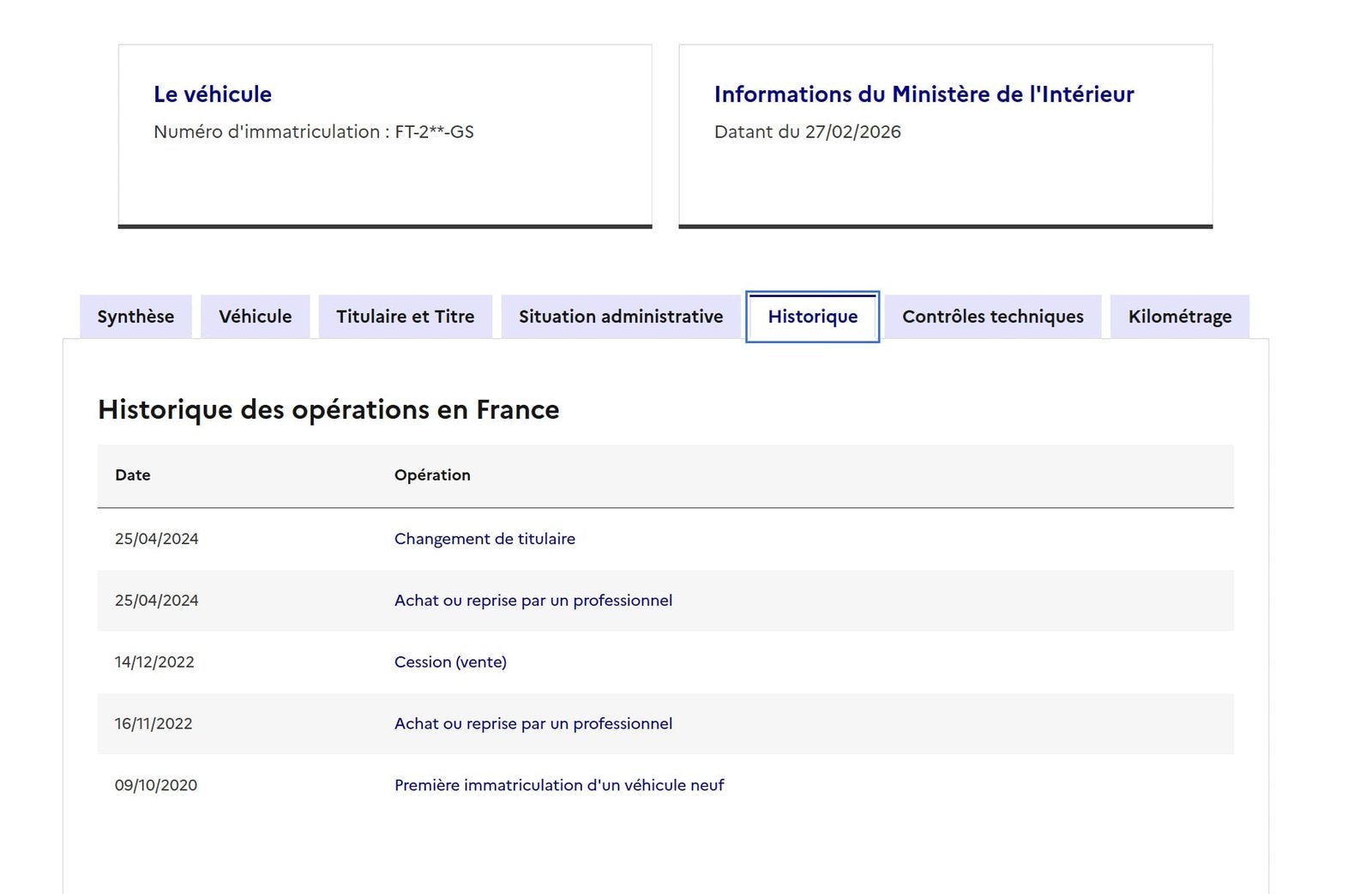Click 'Historique des opérations en France' heading
The width and height of the screenshot is (1372, 894).
click(x=328, y=410)
